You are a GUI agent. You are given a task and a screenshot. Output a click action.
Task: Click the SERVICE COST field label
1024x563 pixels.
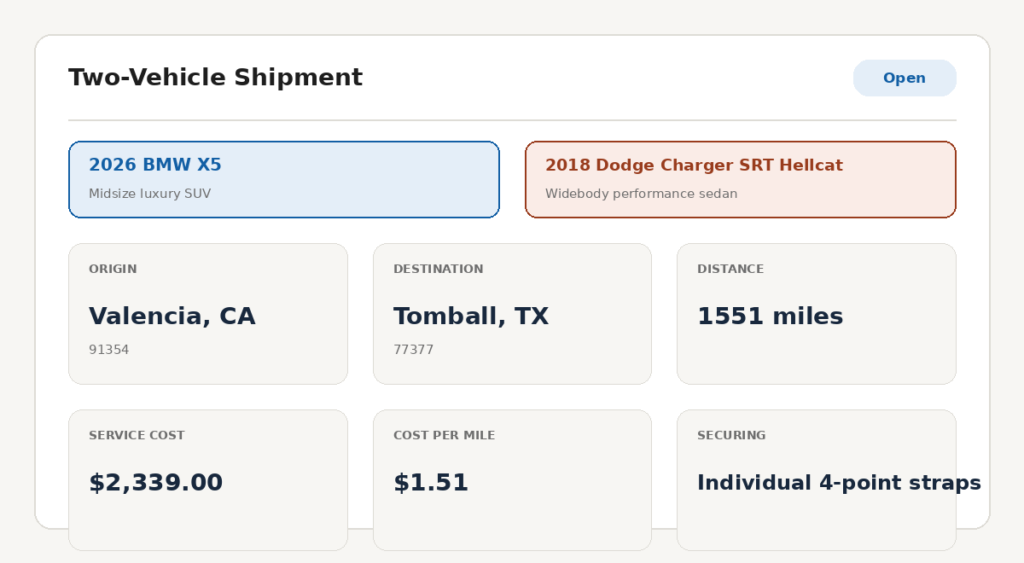click(x=136, y=435)
